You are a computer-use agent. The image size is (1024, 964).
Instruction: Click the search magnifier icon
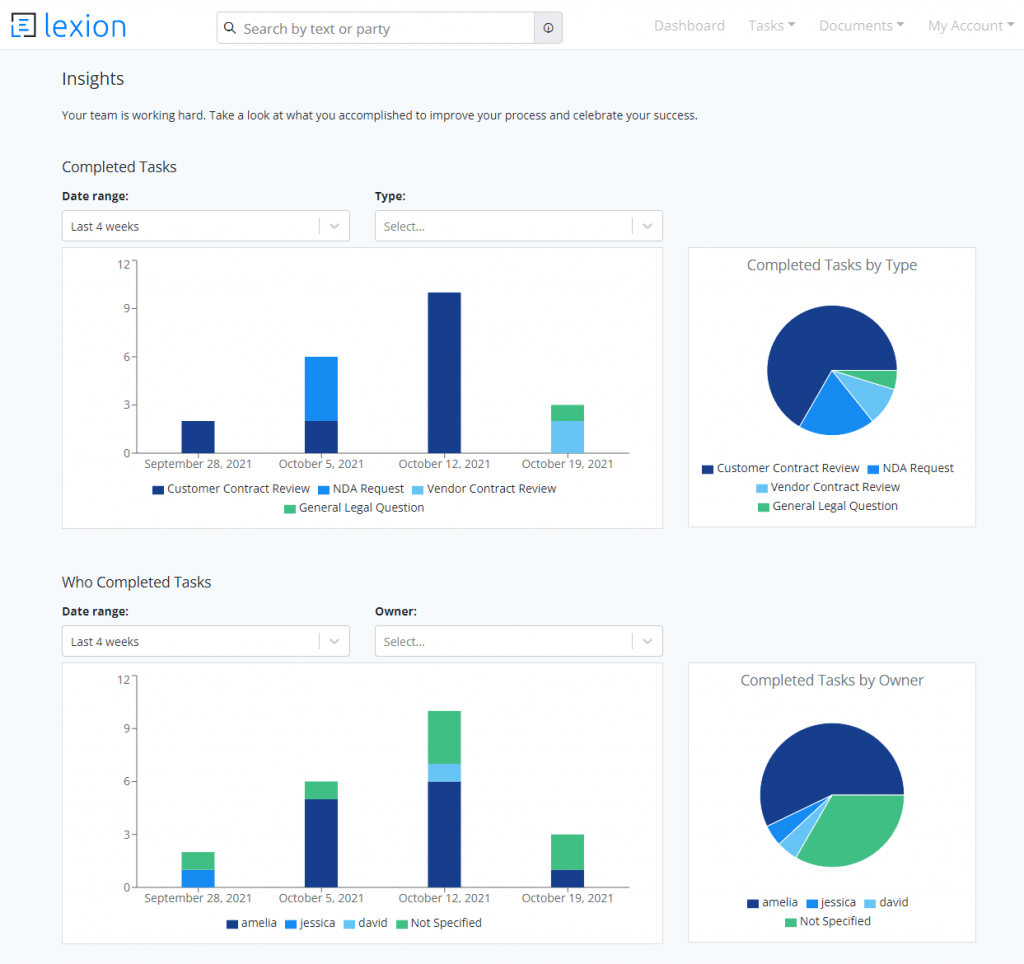tap(231, 29)
